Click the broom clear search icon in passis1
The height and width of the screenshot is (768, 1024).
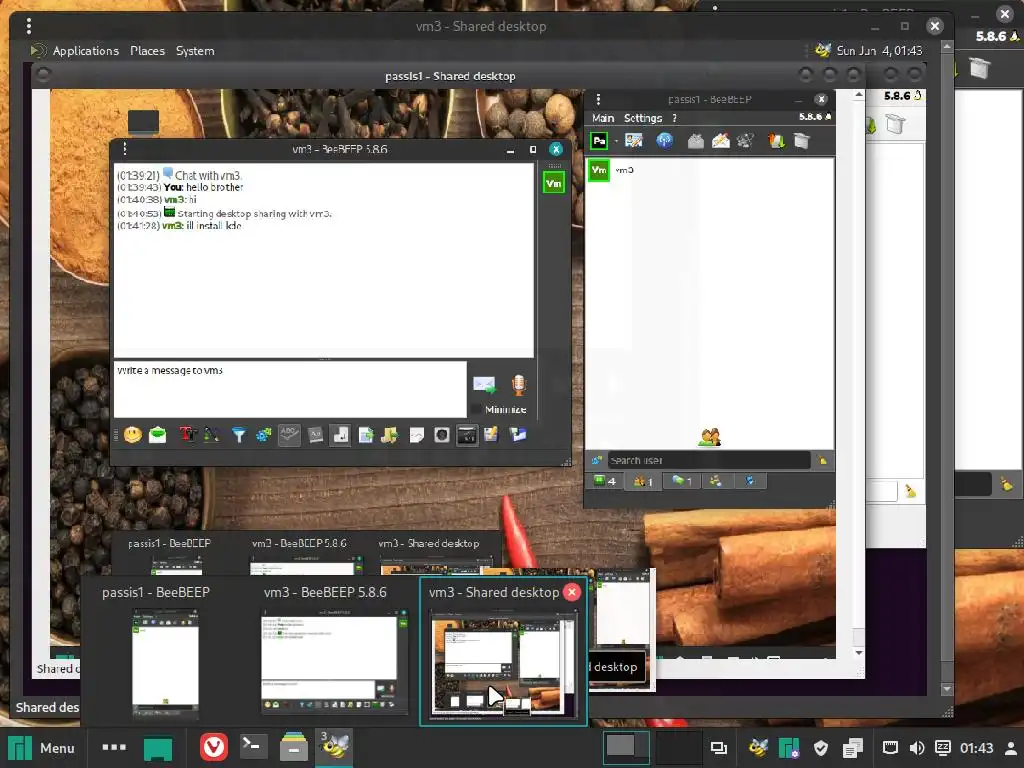click(822, 460)
